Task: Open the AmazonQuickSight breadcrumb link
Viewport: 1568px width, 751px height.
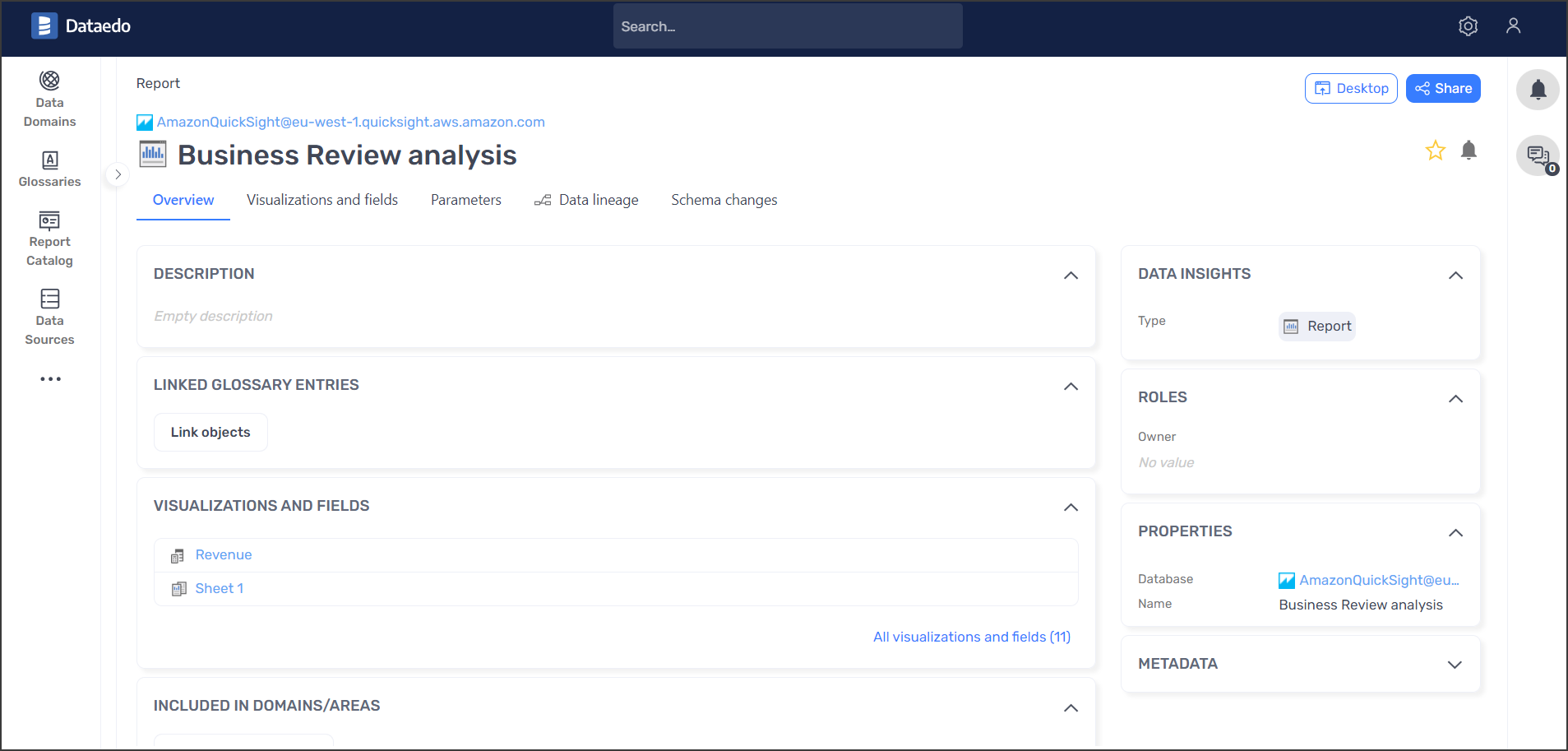Action: coord(351,123)
